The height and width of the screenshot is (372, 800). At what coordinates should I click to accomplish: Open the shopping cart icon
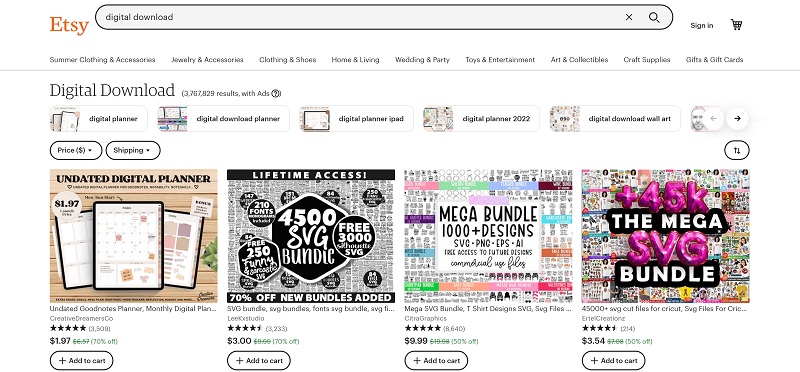[x=736, y=24]
